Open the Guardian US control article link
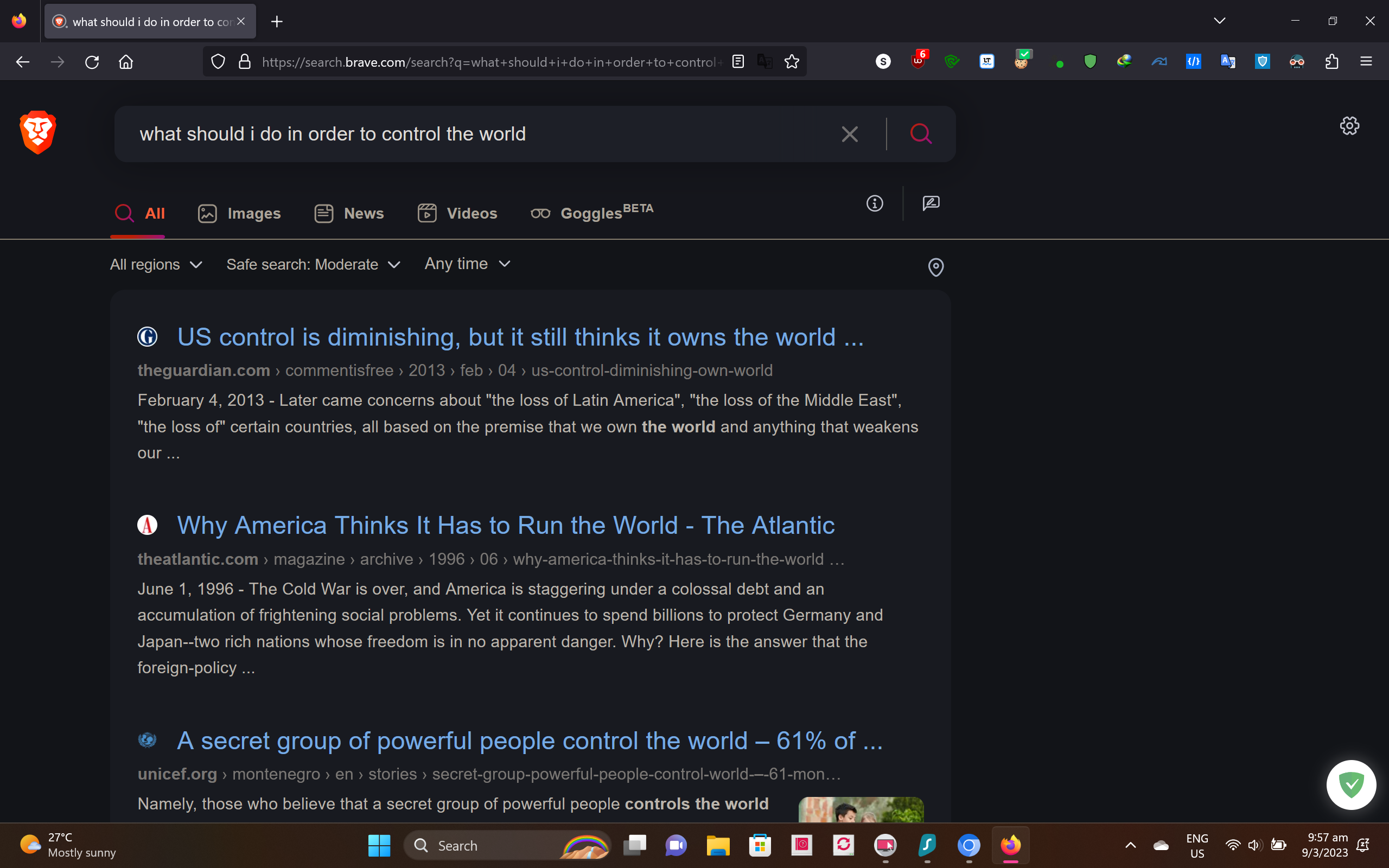Screen dimensions: 1389x868 [520, 337]
